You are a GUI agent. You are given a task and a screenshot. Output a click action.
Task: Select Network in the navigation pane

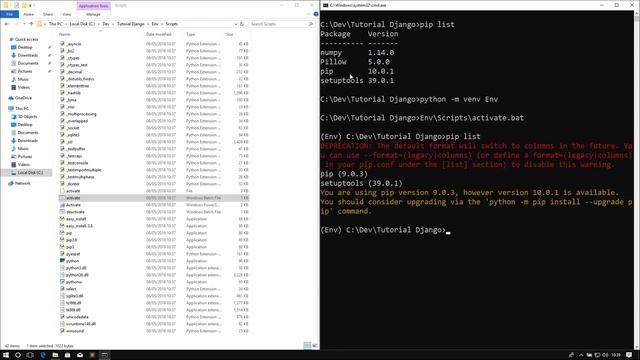click(x=22, y=183)
